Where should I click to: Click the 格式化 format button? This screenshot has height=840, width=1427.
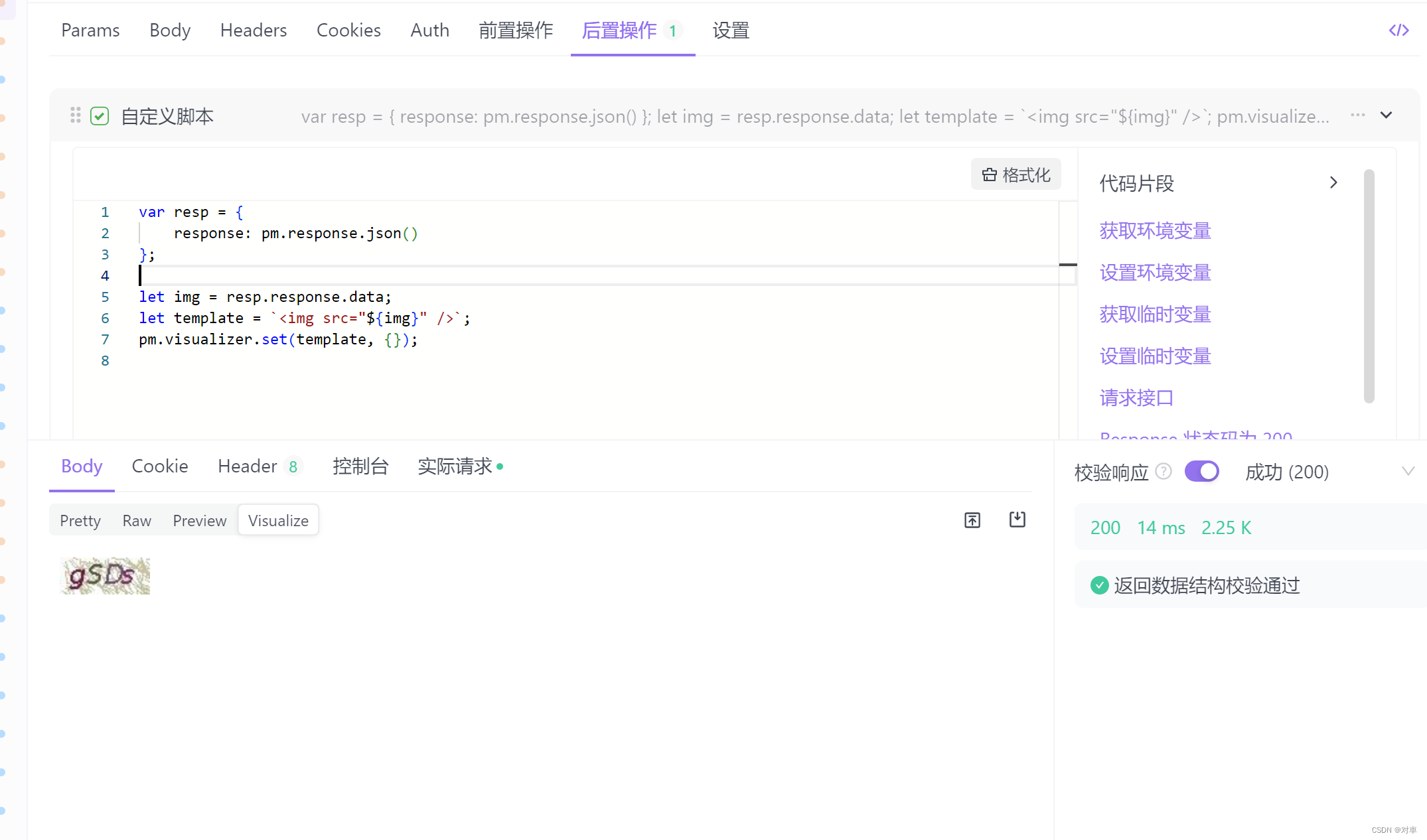pos(1015,175)
